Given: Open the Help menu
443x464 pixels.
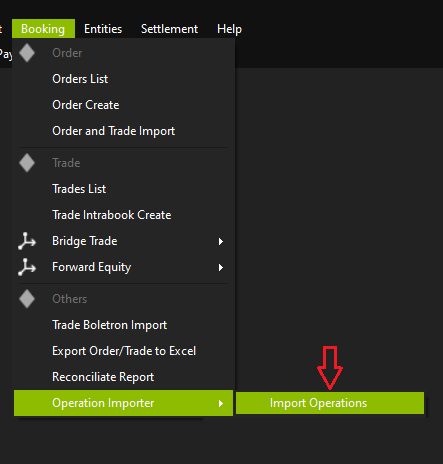Looking at the screenshot, I should click(229, 29).
